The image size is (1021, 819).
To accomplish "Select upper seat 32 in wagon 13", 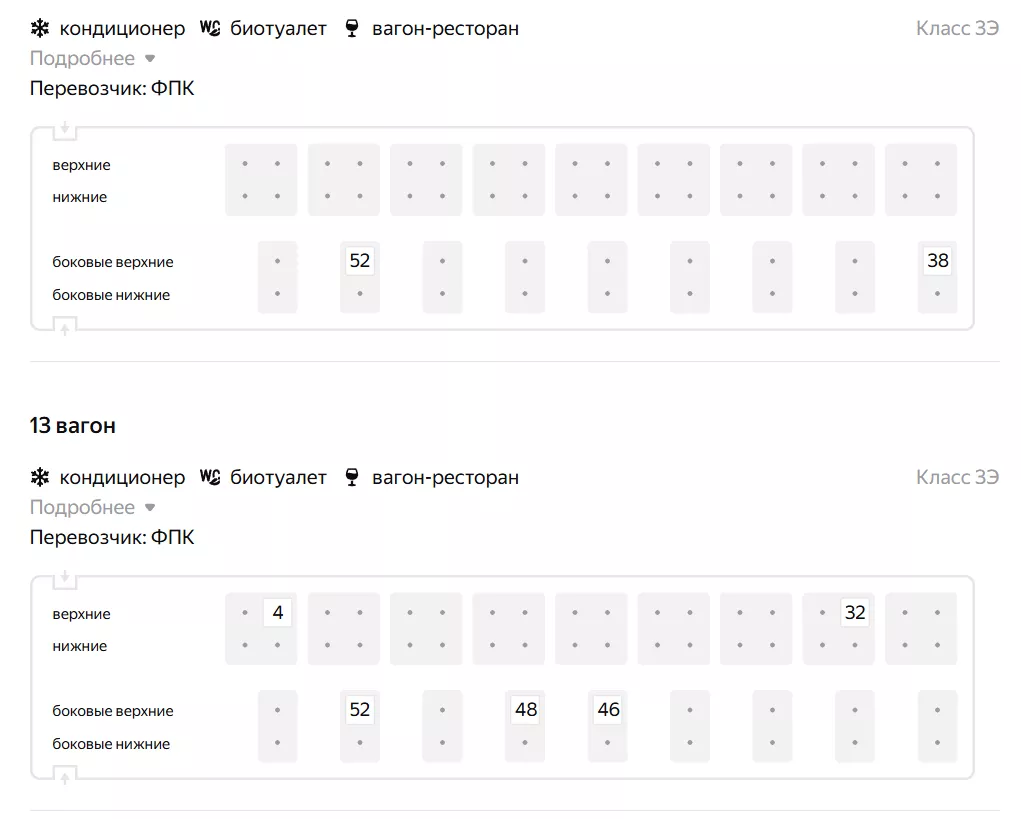I will 855,612.
